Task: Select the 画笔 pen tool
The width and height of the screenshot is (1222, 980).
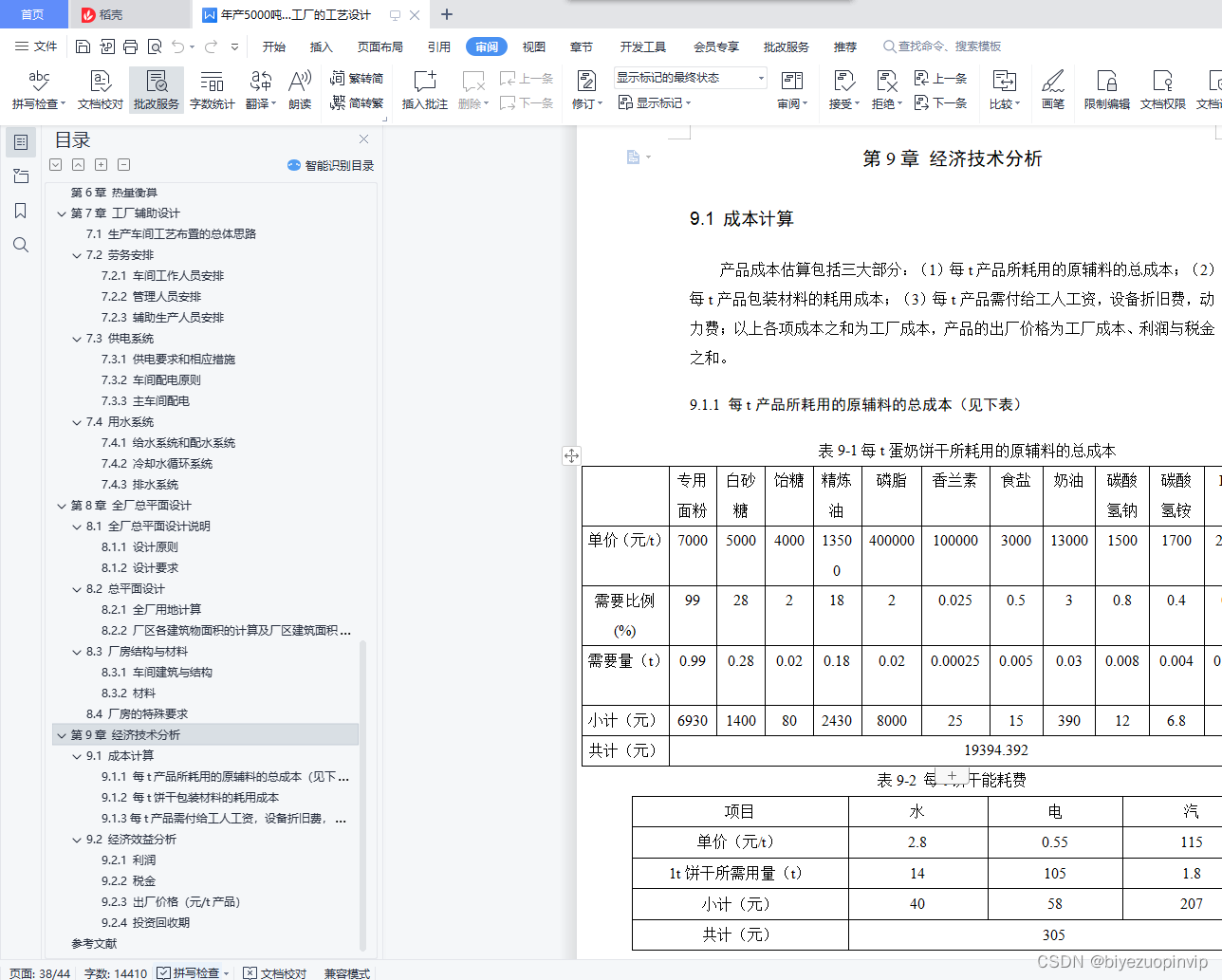Action: [x=1053, y=90]
